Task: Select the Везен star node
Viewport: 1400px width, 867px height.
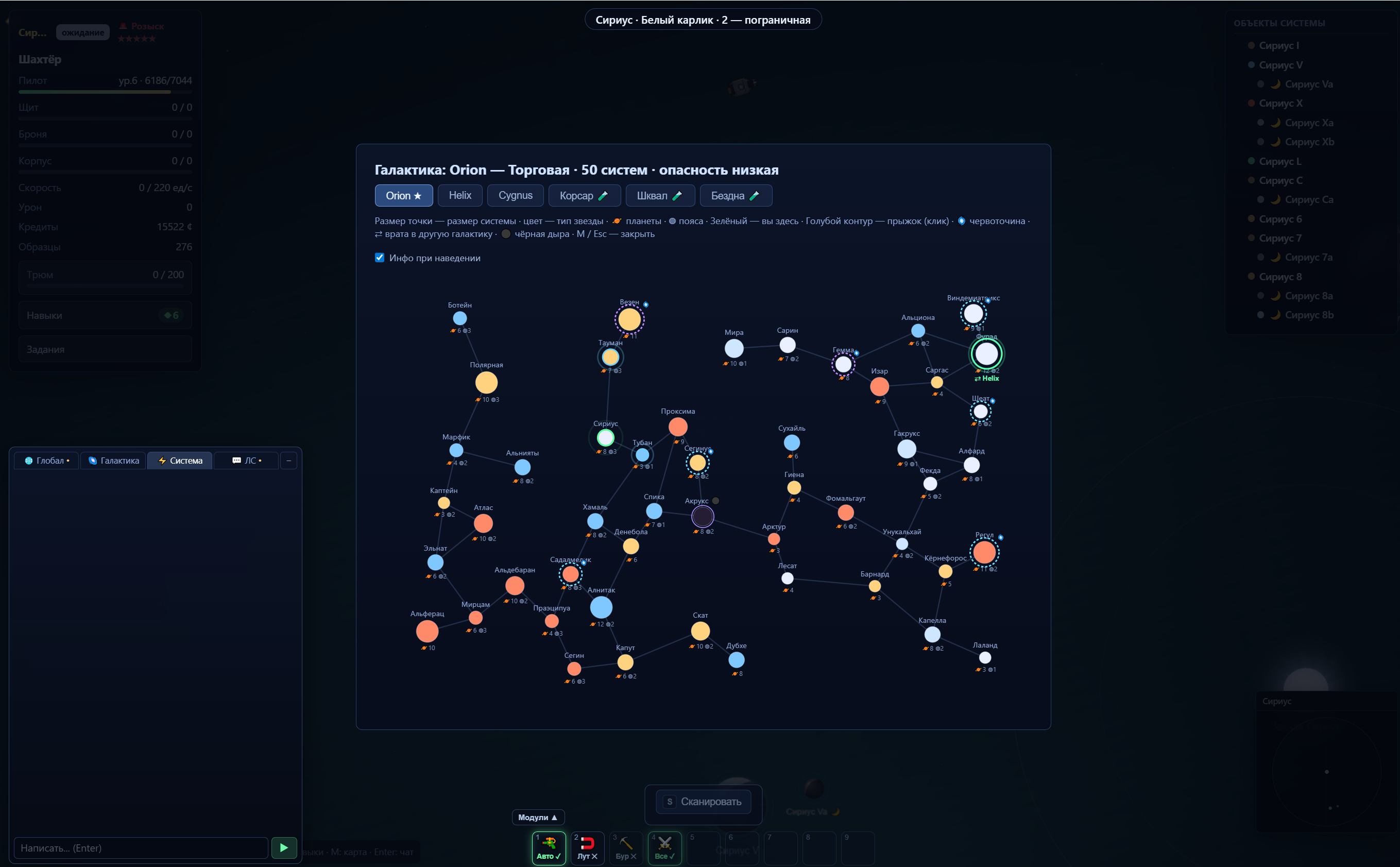Action: tap(629, 319)
